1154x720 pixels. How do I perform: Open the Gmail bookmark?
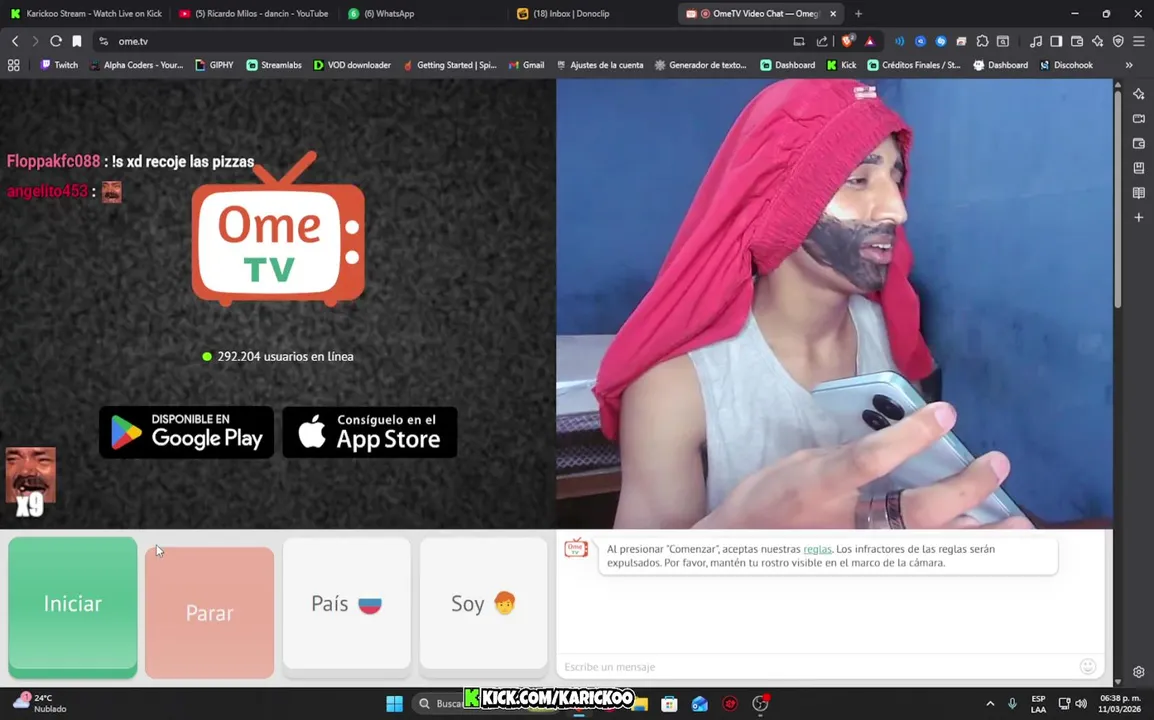[x=526, y=65]
